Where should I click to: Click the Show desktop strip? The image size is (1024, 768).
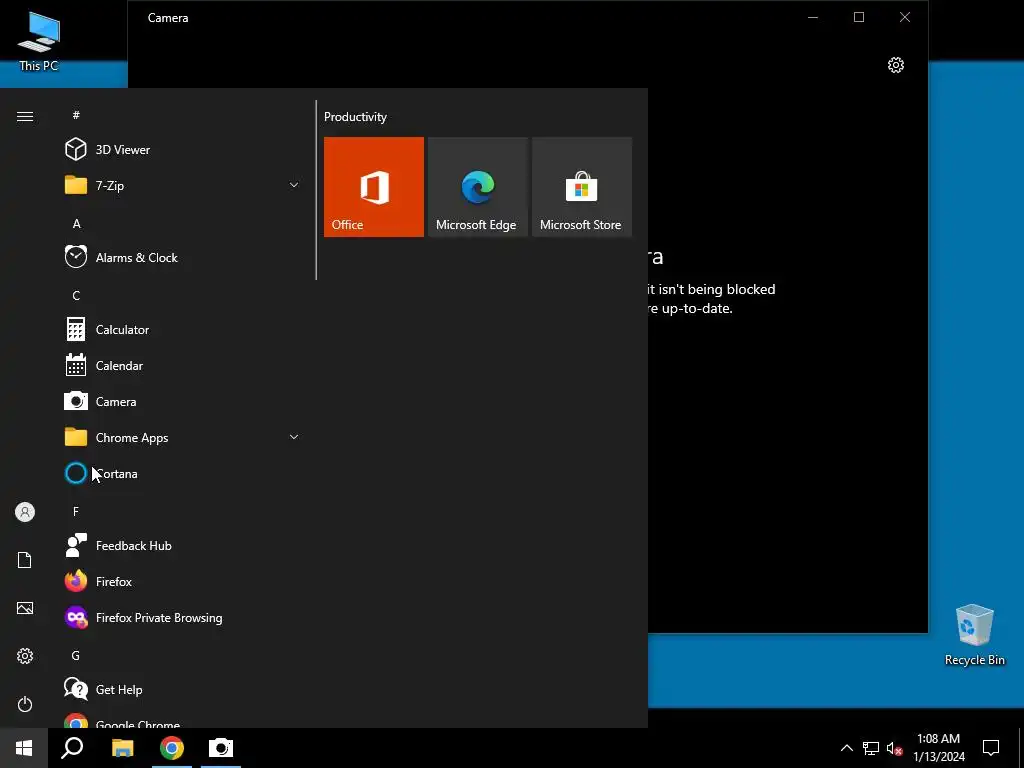(x=1021, y=748)
